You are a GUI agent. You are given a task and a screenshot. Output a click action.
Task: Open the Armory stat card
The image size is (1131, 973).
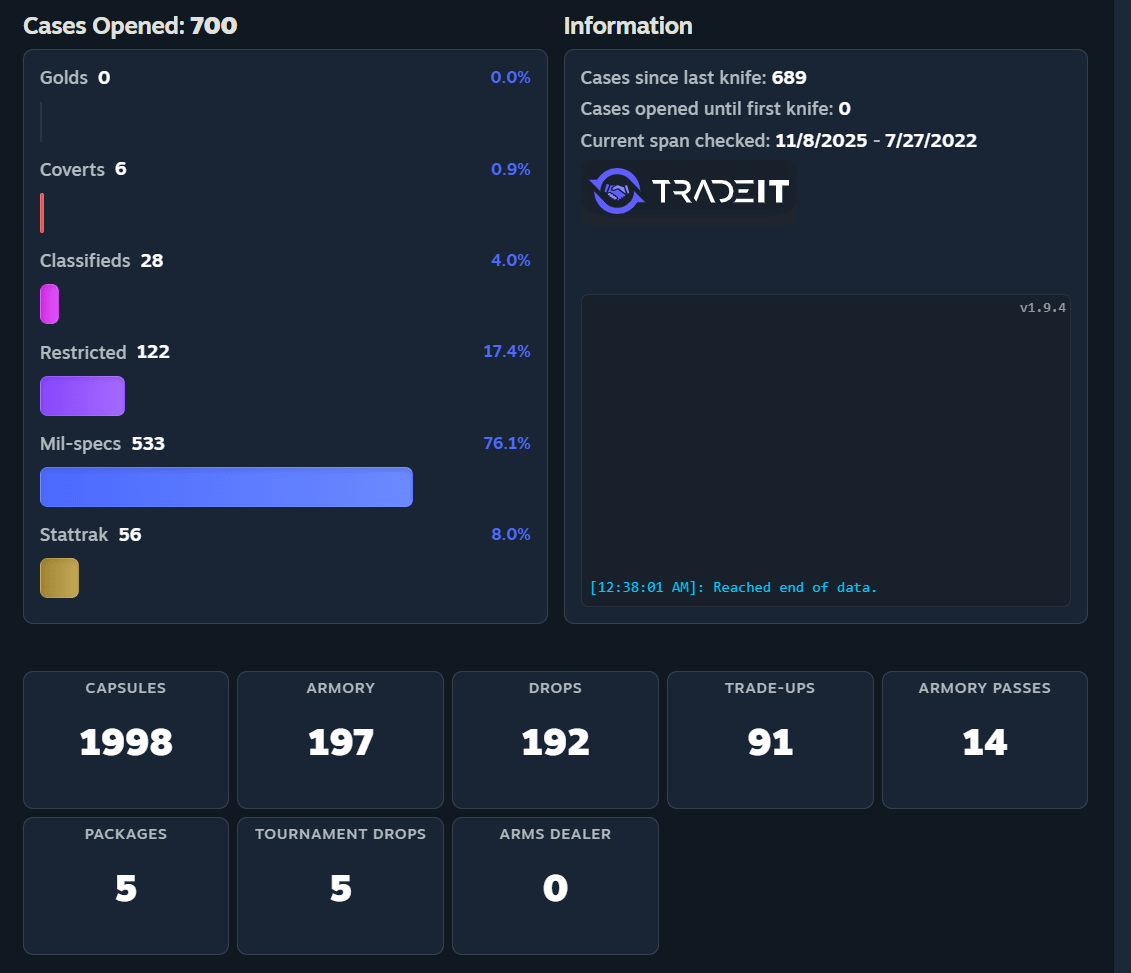tap(340, 740)
